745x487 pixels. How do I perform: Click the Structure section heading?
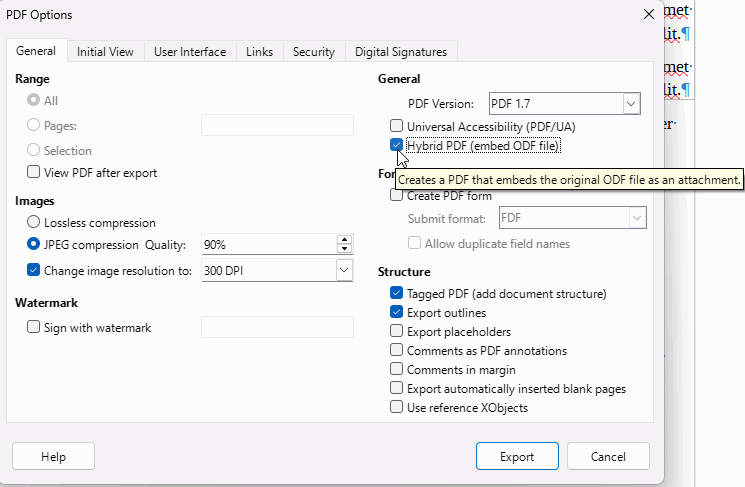tap(404, 272)
